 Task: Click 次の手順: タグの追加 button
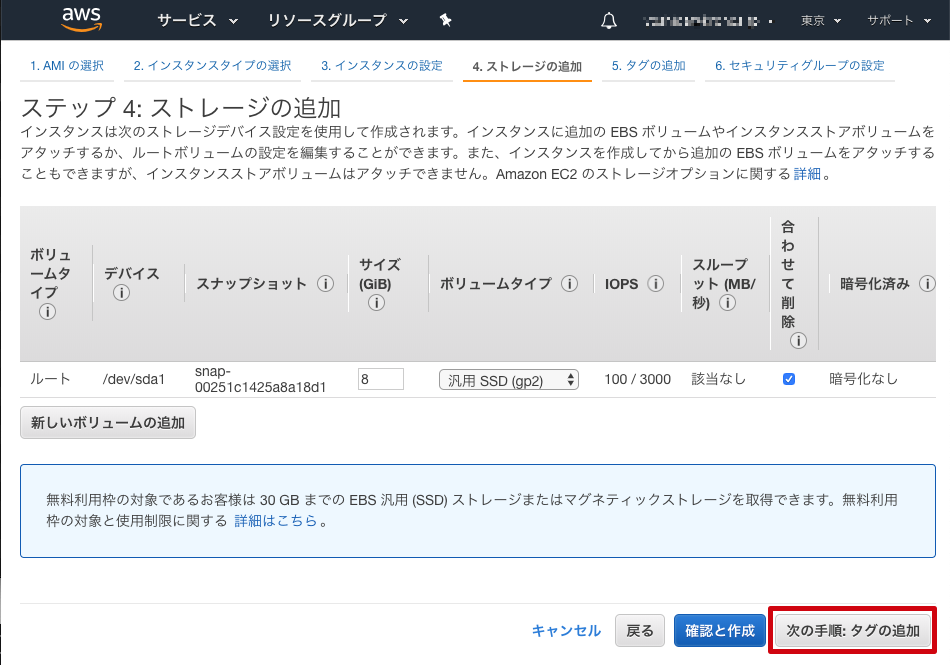[852, 631]
